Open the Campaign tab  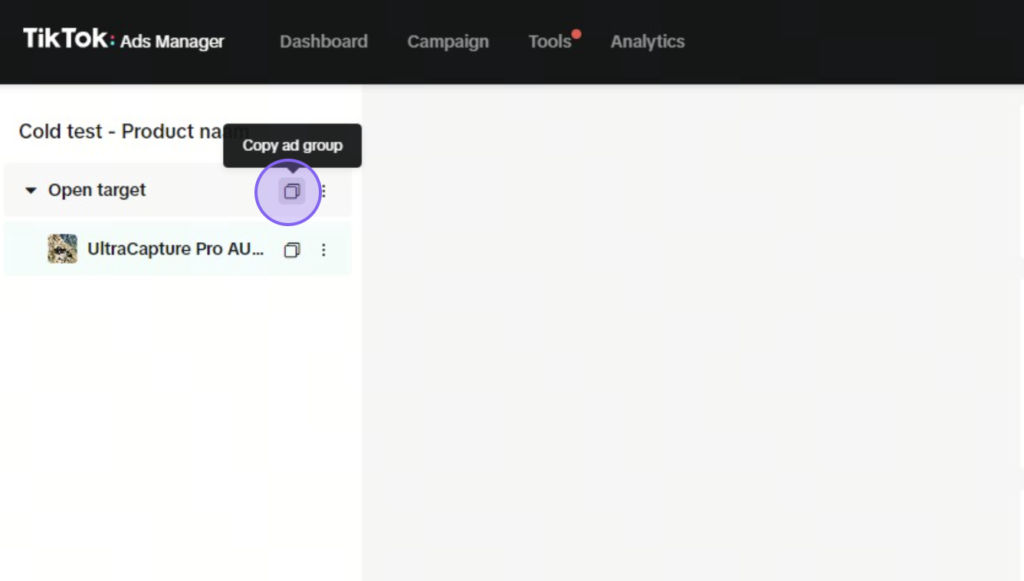pyautogui.click(x=448, y=42)
